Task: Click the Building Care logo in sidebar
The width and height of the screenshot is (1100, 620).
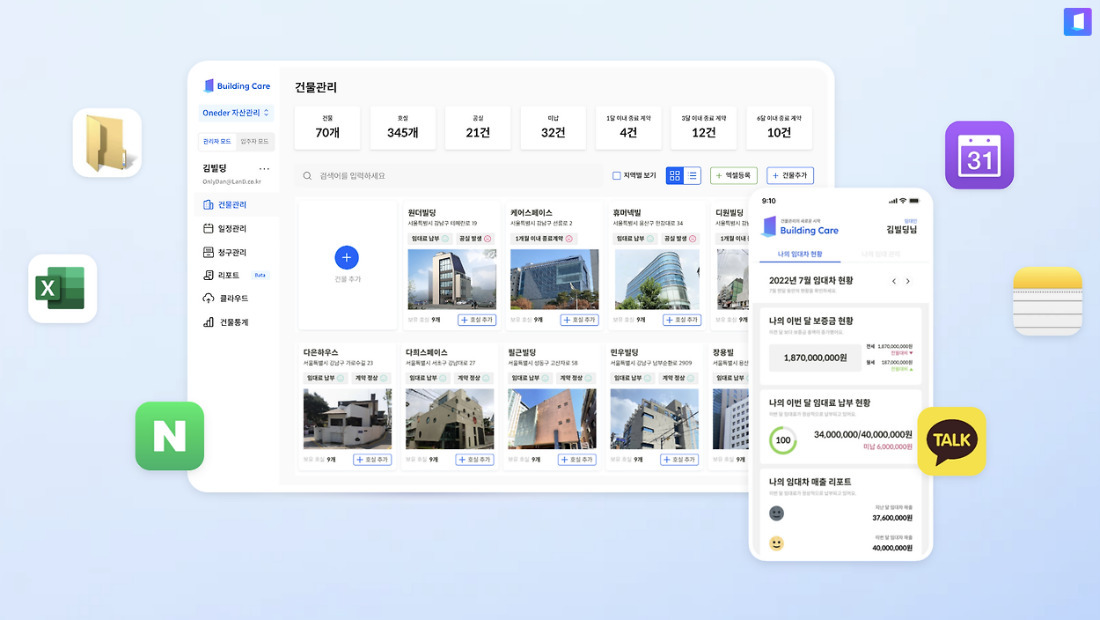Action: 236,86
